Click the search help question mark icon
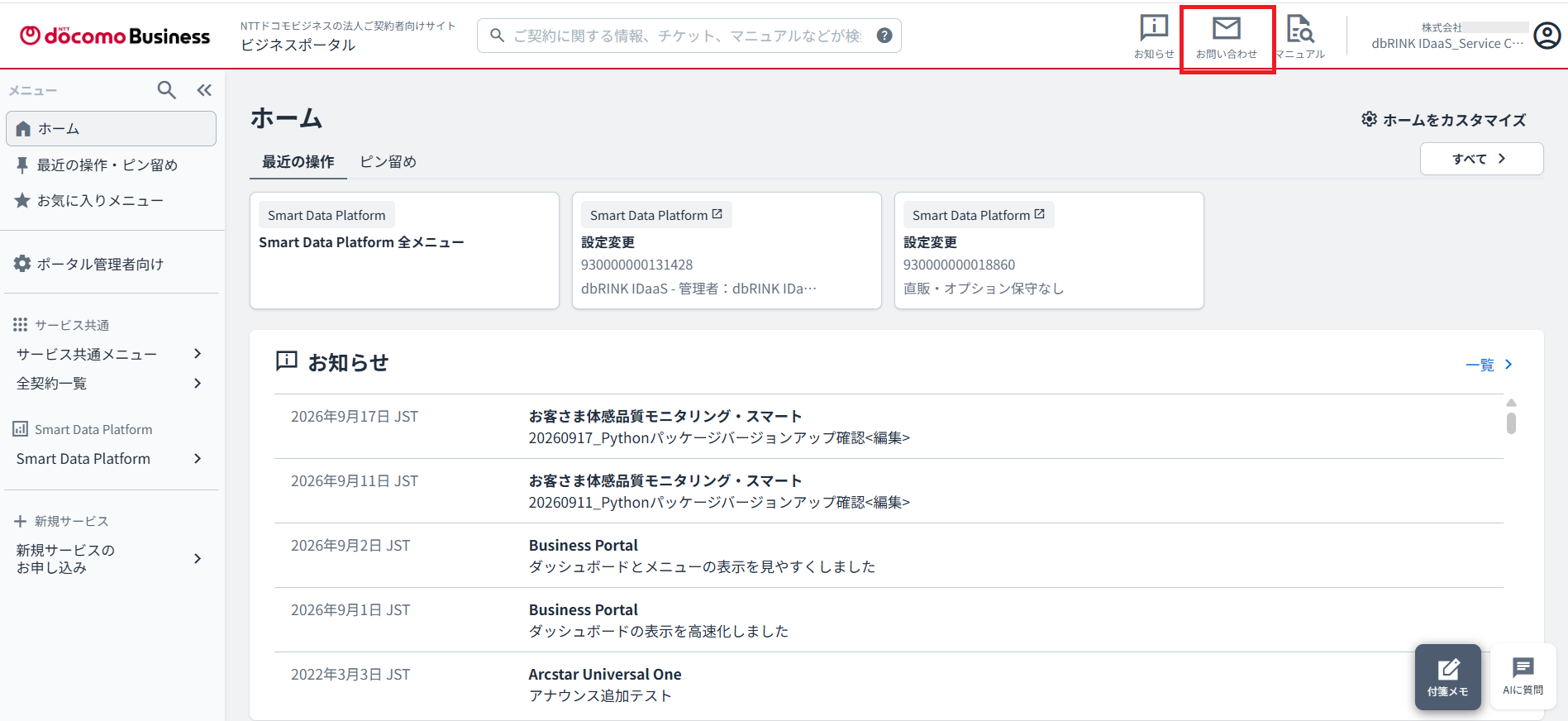Image resolution: width=1568 pixels, height=721 pixels. tap(884, 36)
